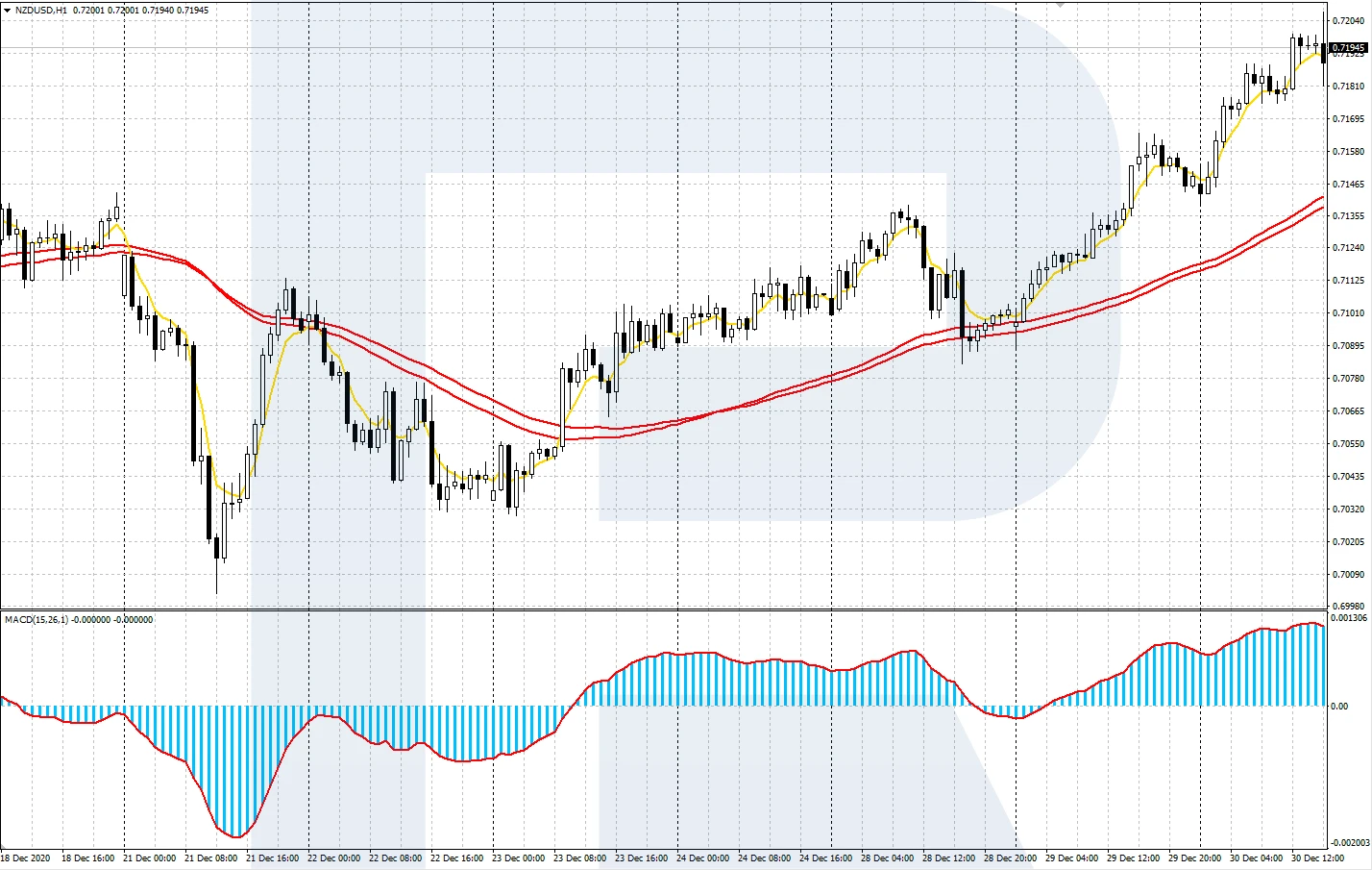Click time axis label 18 Dec 16:00

(88, 858)
